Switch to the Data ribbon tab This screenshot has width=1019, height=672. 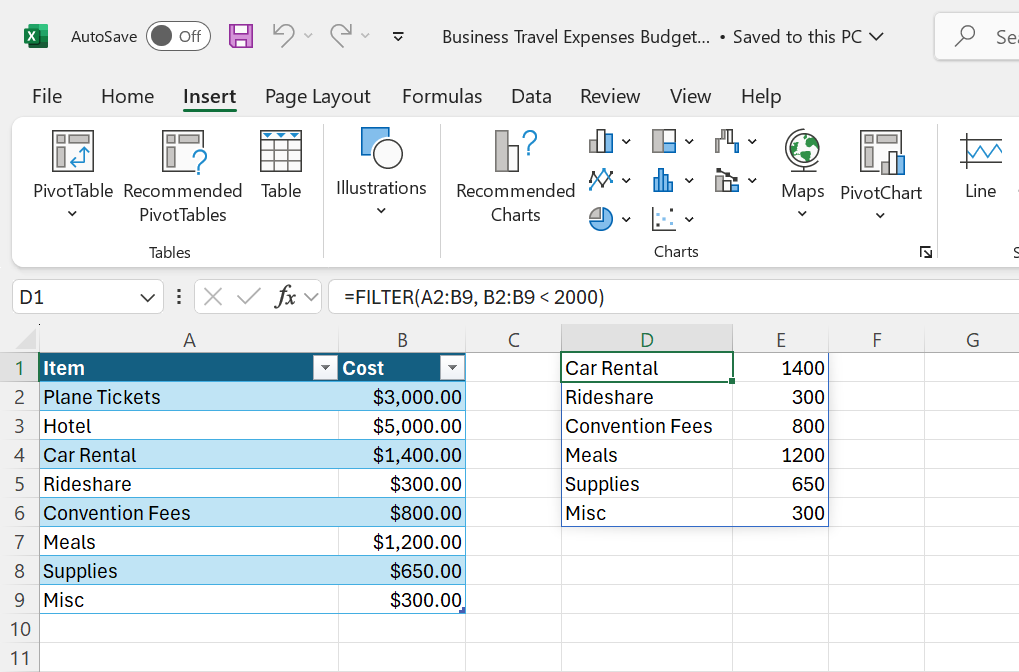[531, 96]
